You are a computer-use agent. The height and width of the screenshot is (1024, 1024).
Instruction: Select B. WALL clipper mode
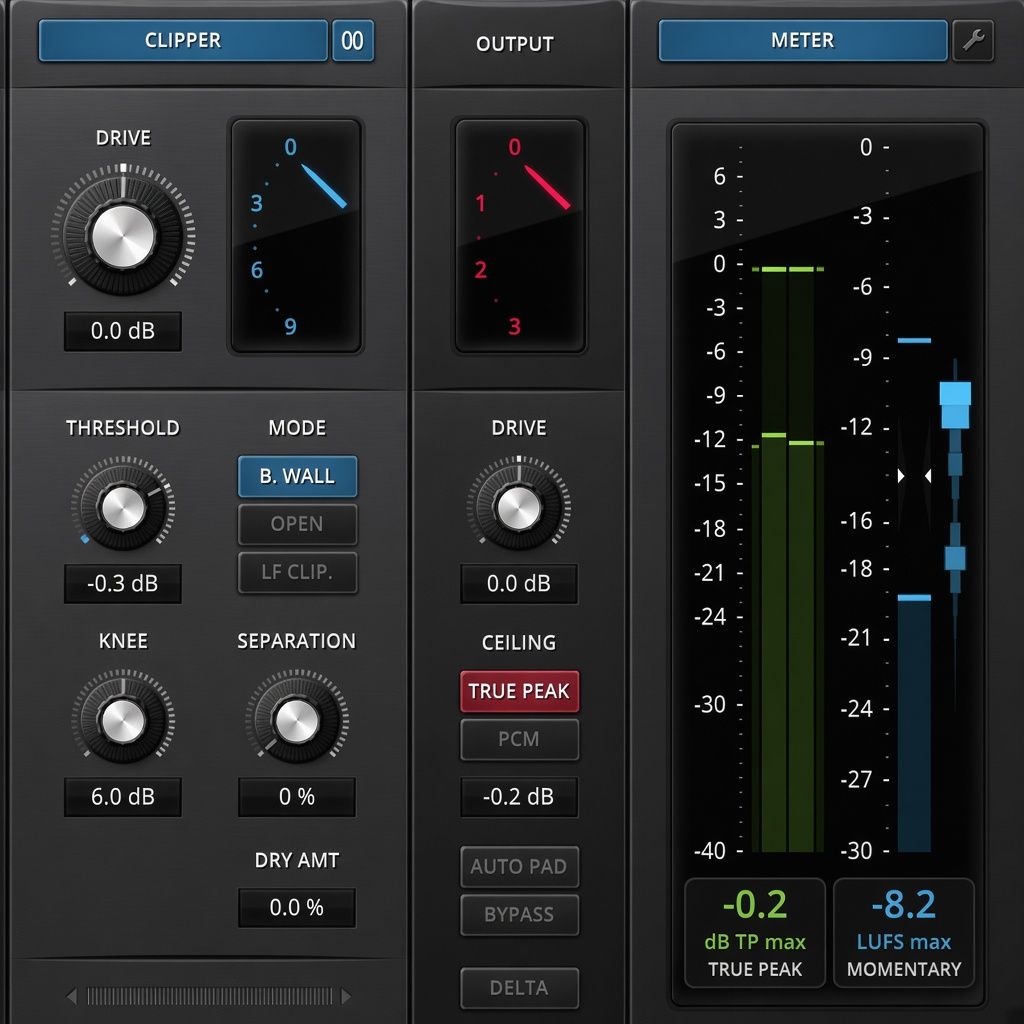click(x=297, y=476)
